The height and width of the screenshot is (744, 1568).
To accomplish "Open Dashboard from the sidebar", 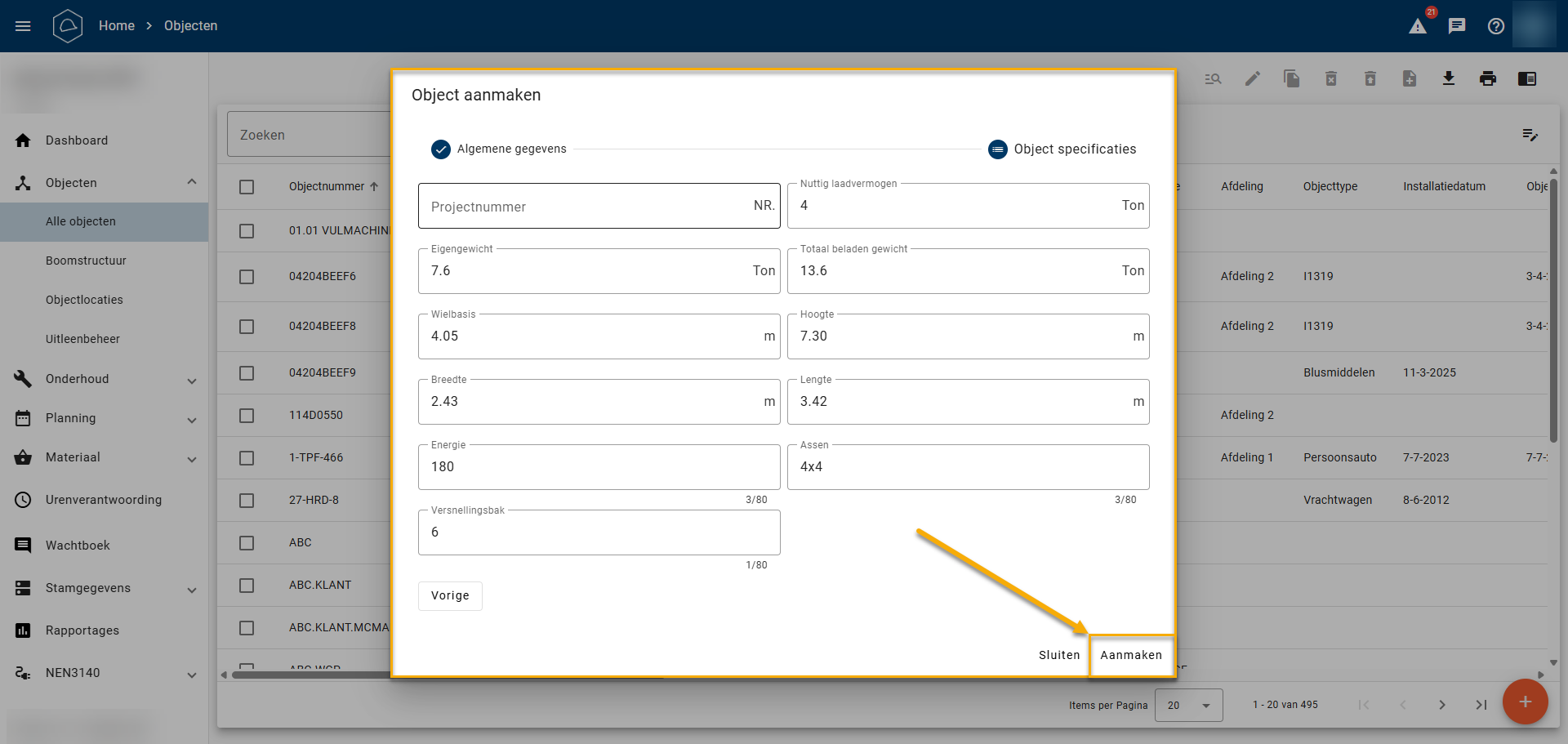I will [x=77, y=140].
